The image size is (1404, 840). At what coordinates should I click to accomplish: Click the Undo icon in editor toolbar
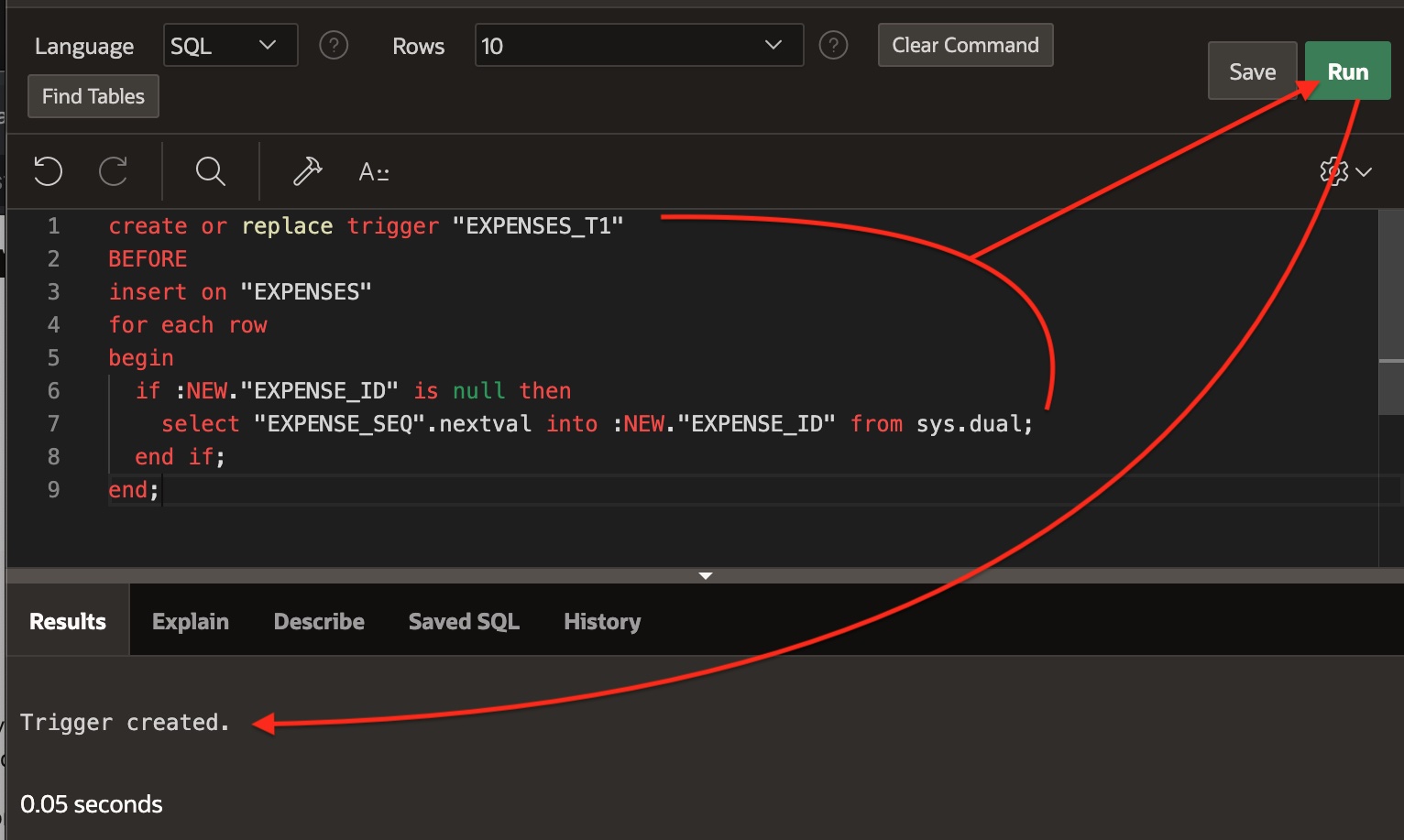[x=48, y=171]
